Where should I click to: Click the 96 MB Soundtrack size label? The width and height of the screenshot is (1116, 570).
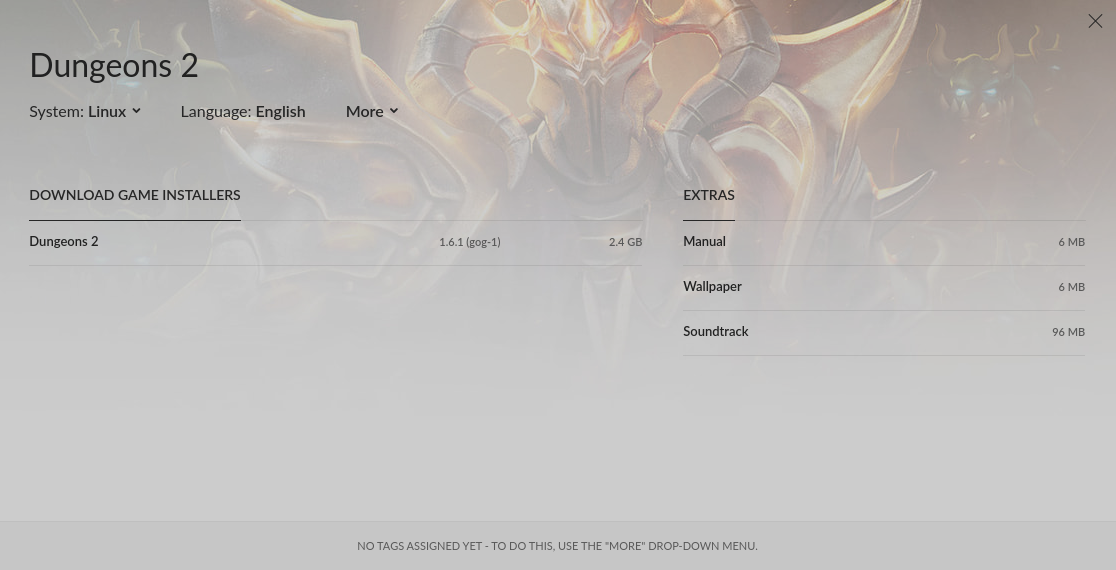click(1068, 332)
